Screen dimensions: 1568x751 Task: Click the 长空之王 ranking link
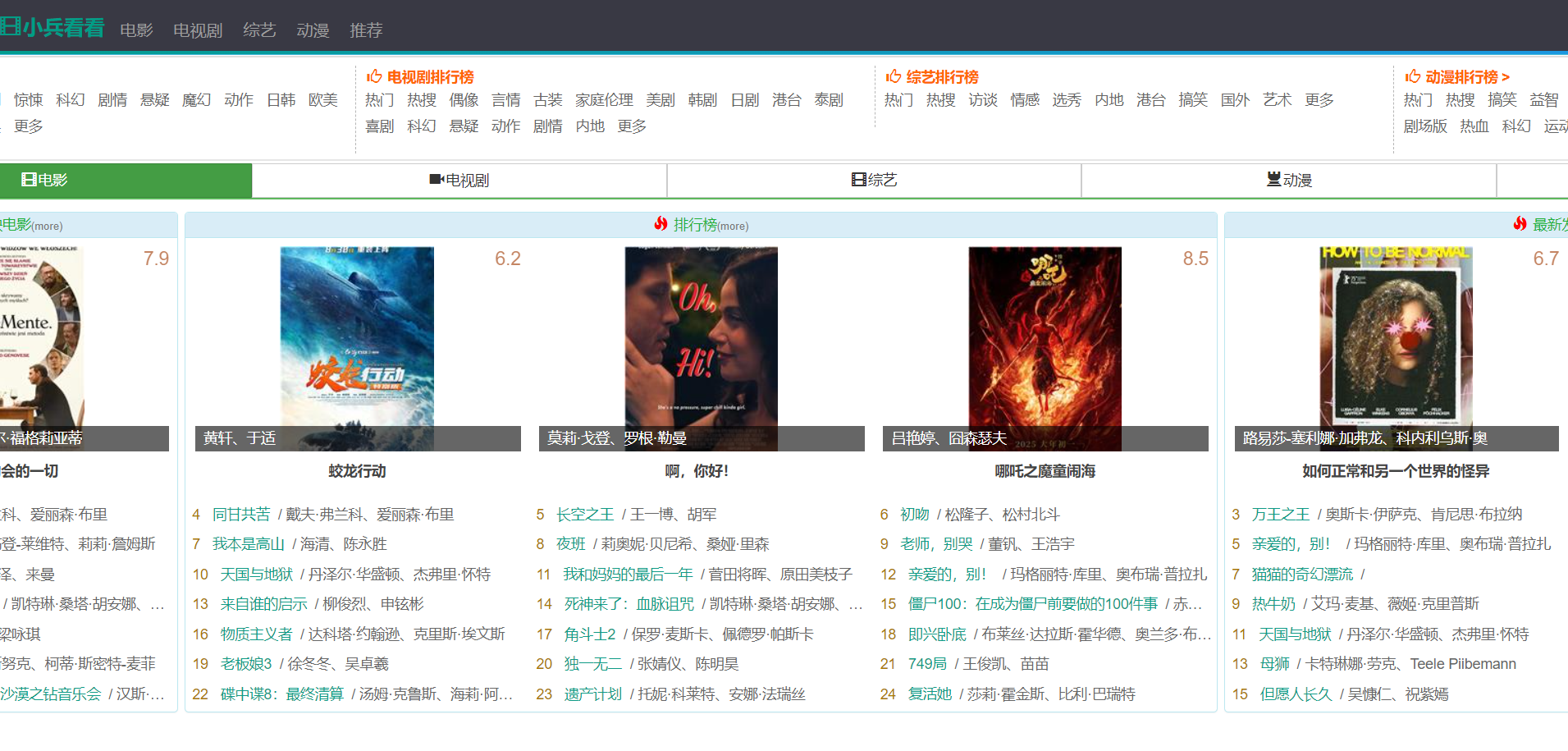pos(584,515)
